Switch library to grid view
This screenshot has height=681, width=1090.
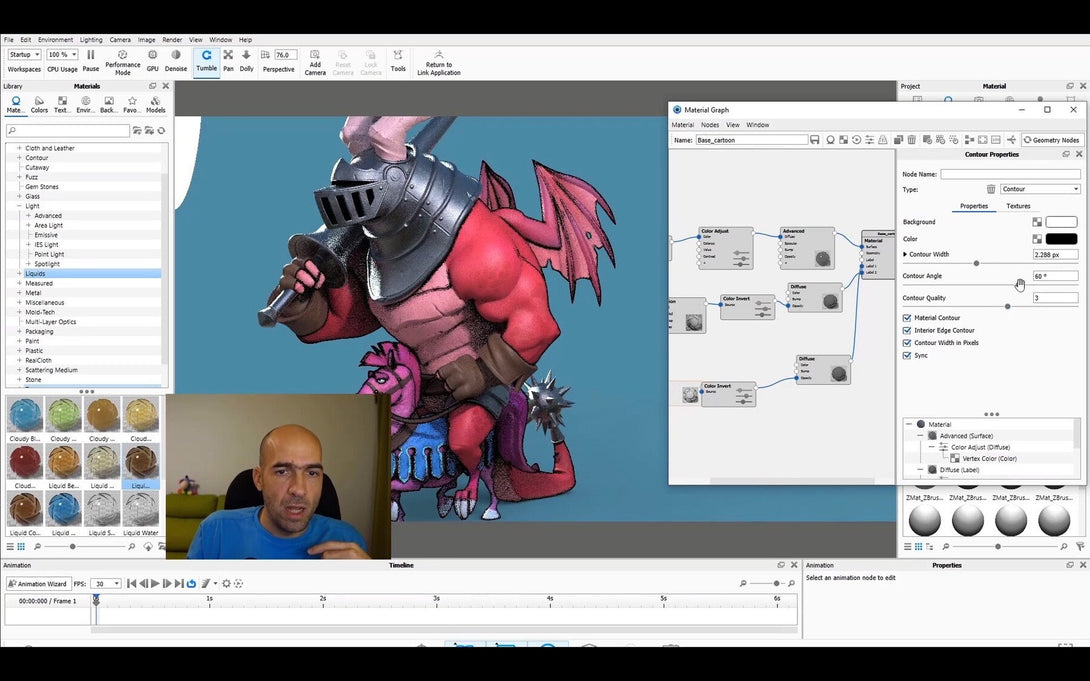pyautogui.click(x=21, y=547)
